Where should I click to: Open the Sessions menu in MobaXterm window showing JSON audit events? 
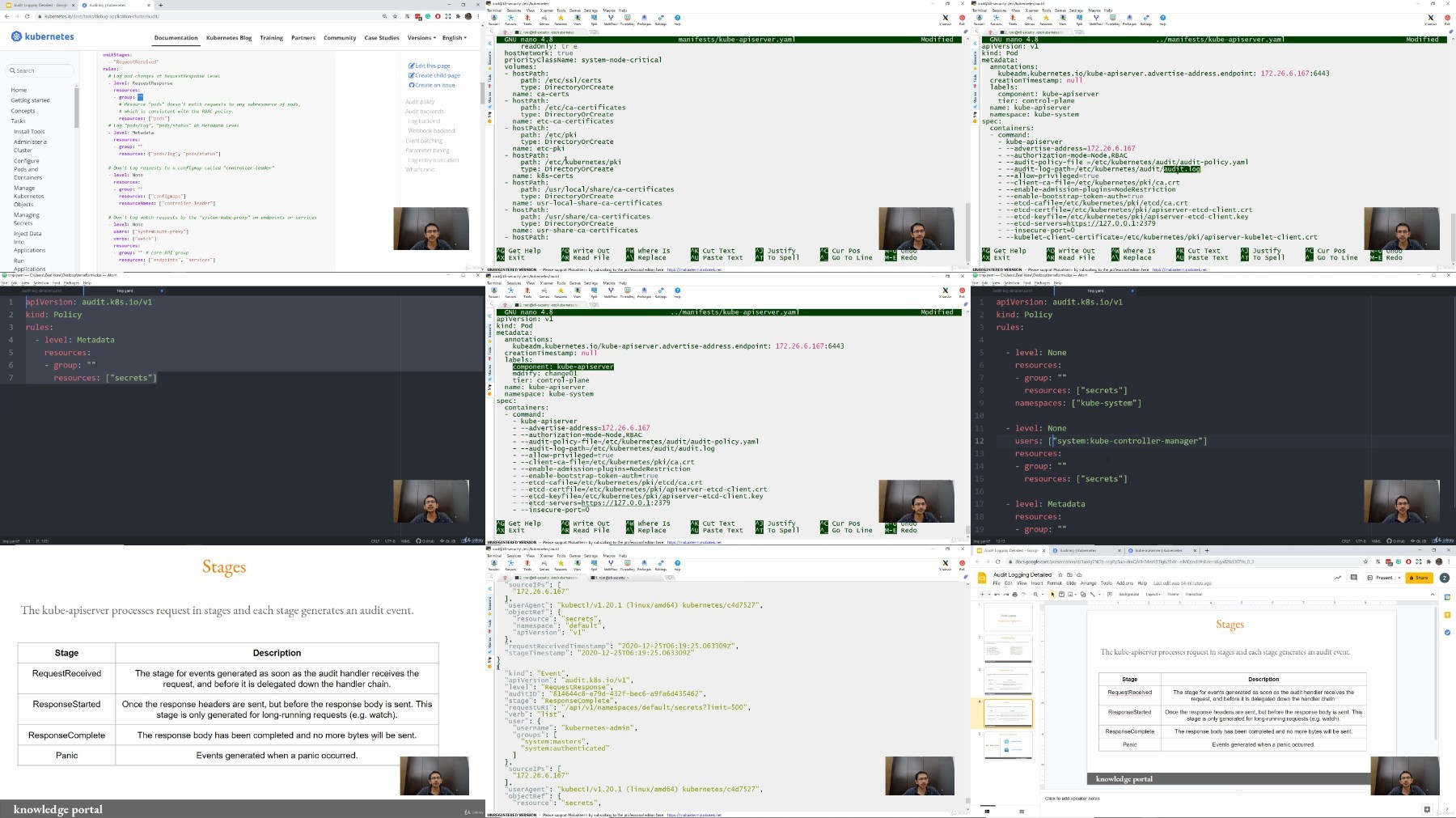click(x=514, y=556)
